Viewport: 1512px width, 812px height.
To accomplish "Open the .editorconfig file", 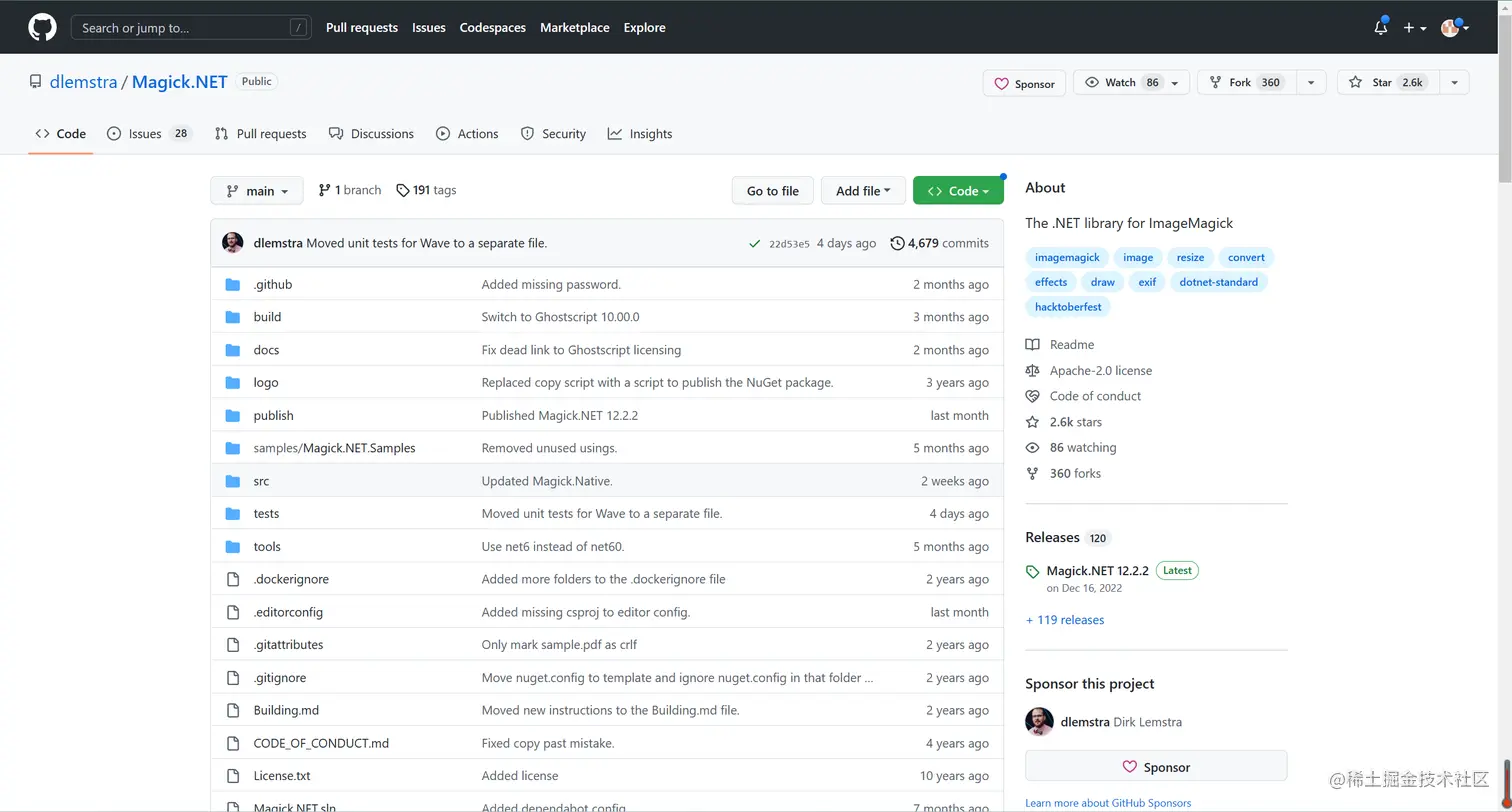I will 288,612.
